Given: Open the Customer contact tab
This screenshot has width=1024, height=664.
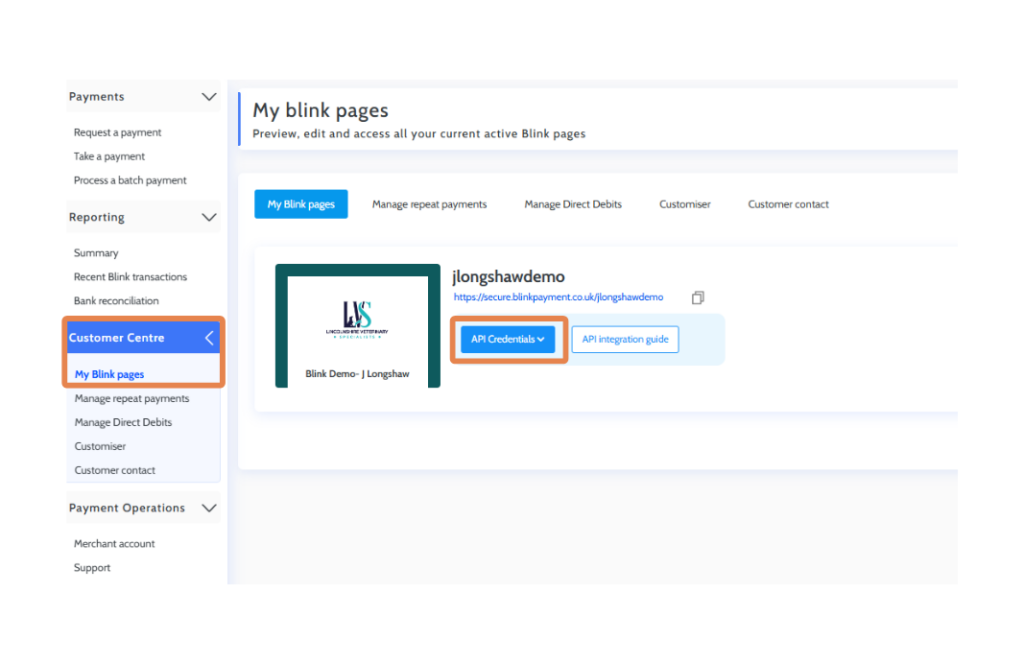Looking at the screenshot, I should coord(788,204).
